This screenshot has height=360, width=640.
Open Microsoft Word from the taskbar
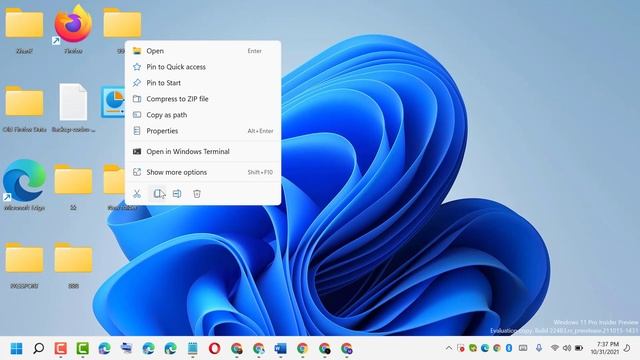280,349
